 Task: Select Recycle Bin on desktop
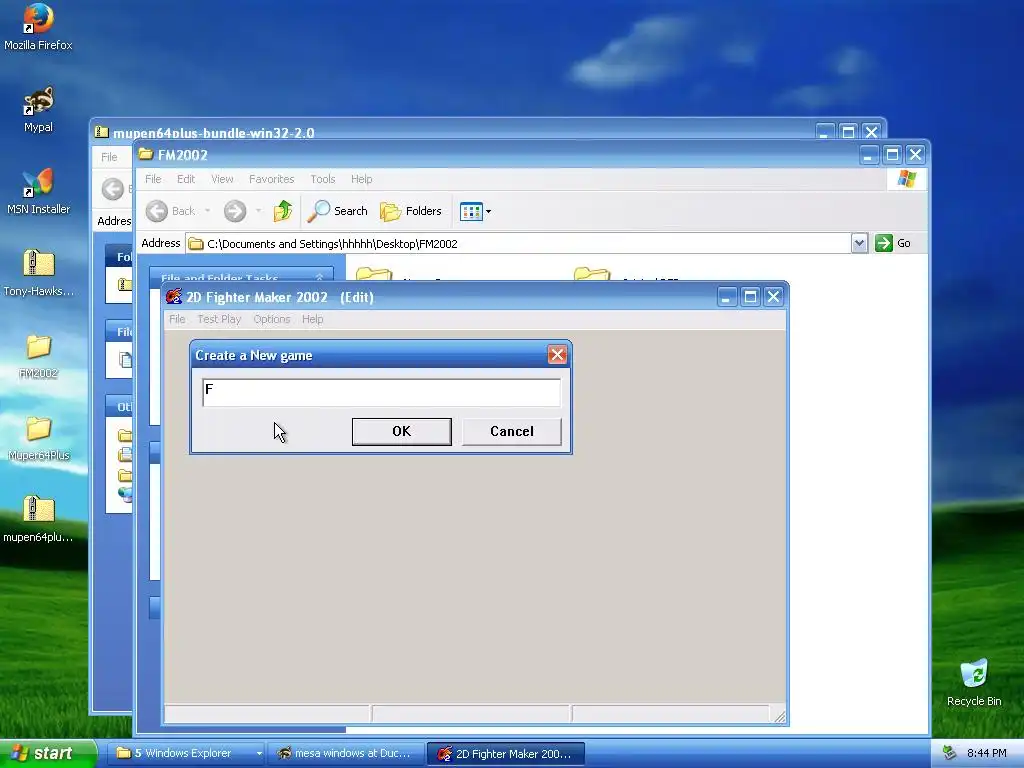click(974, 683)
